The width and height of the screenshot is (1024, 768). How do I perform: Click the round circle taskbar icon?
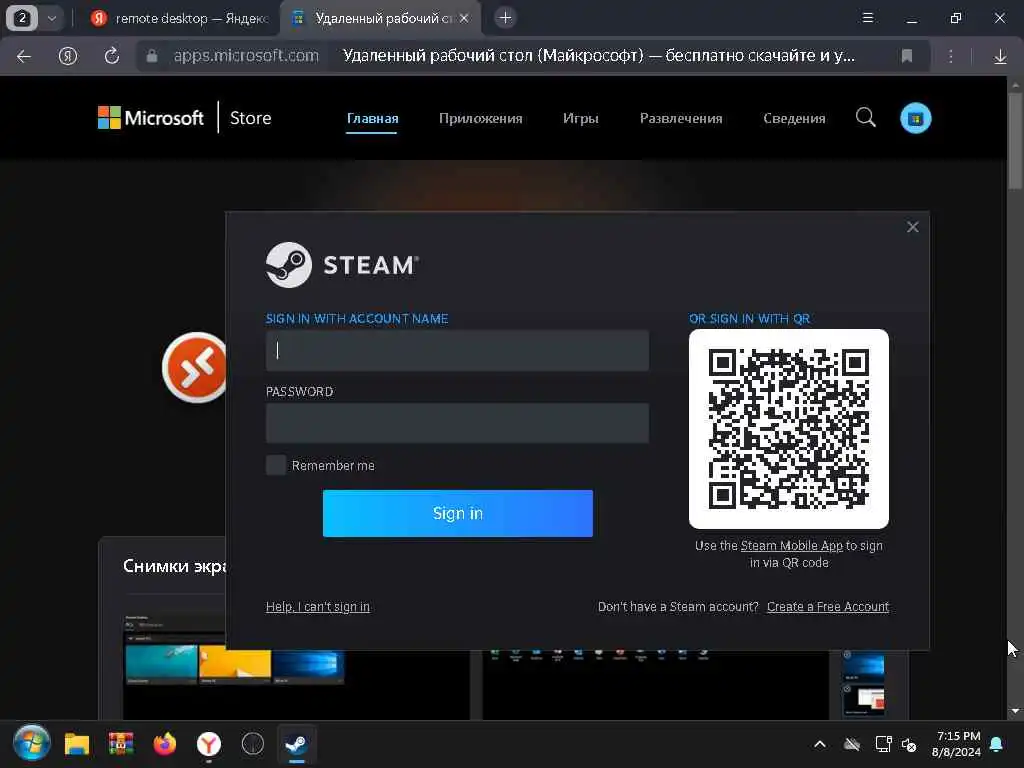253,744
